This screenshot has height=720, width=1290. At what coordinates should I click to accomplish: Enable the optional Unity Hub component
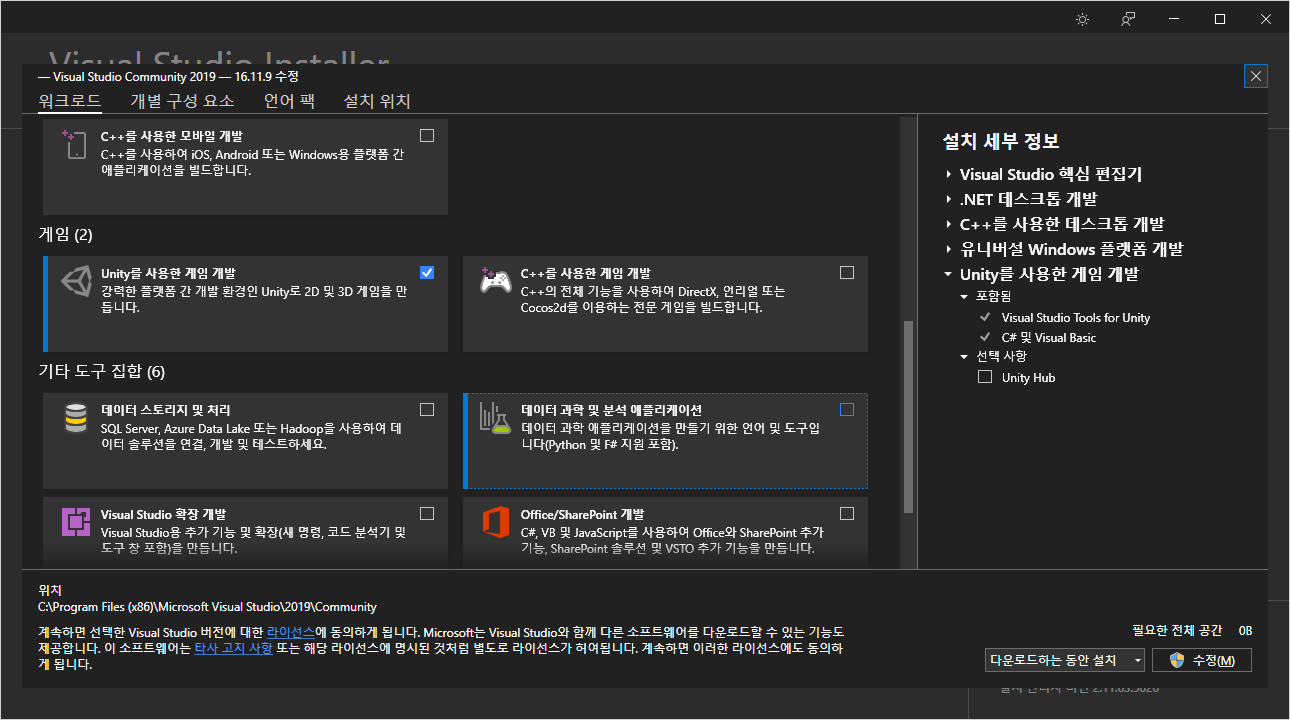[x=985, y=377]
